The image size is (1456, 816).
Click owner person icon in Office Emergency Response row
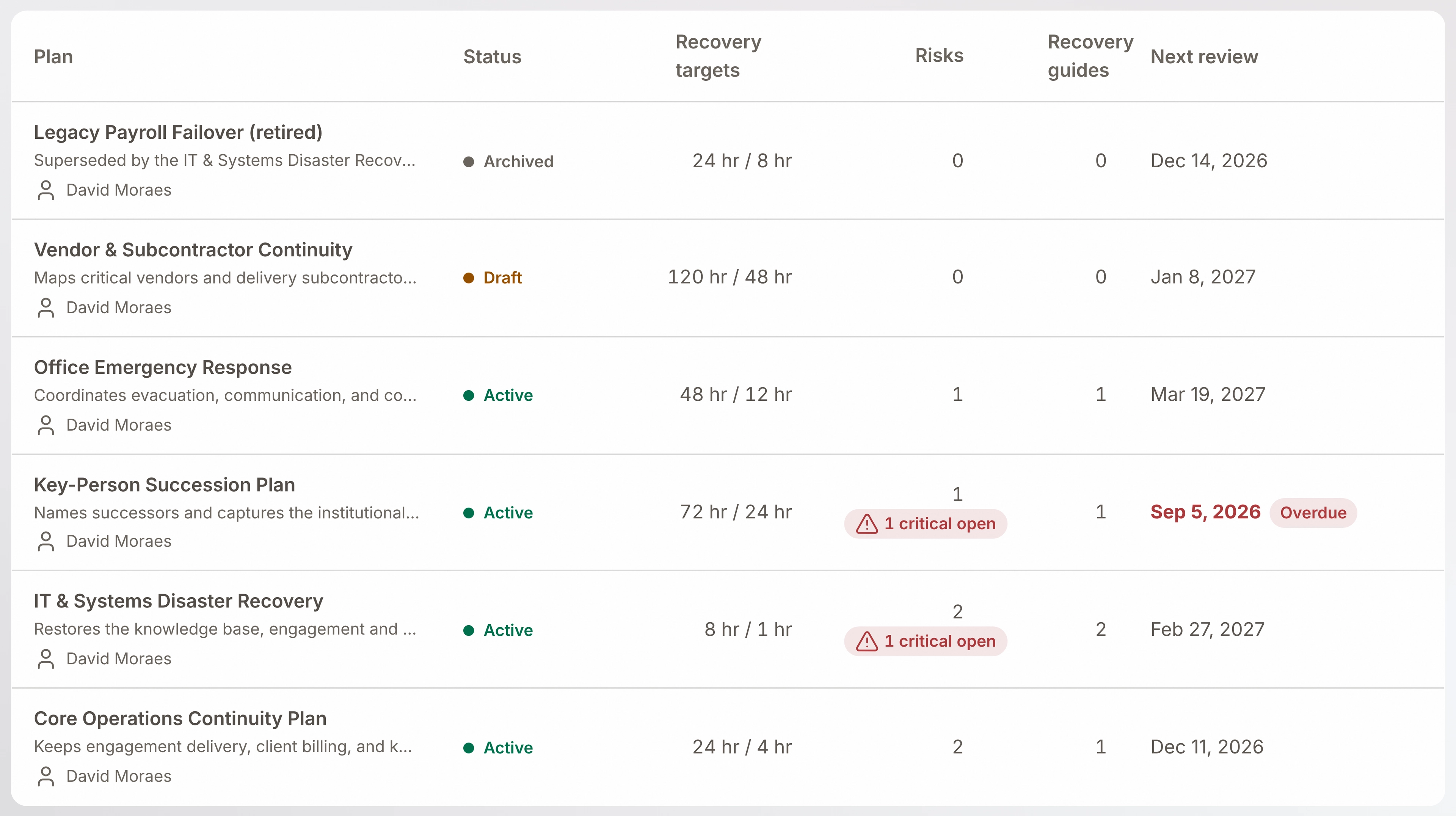[x=46, y=425]
